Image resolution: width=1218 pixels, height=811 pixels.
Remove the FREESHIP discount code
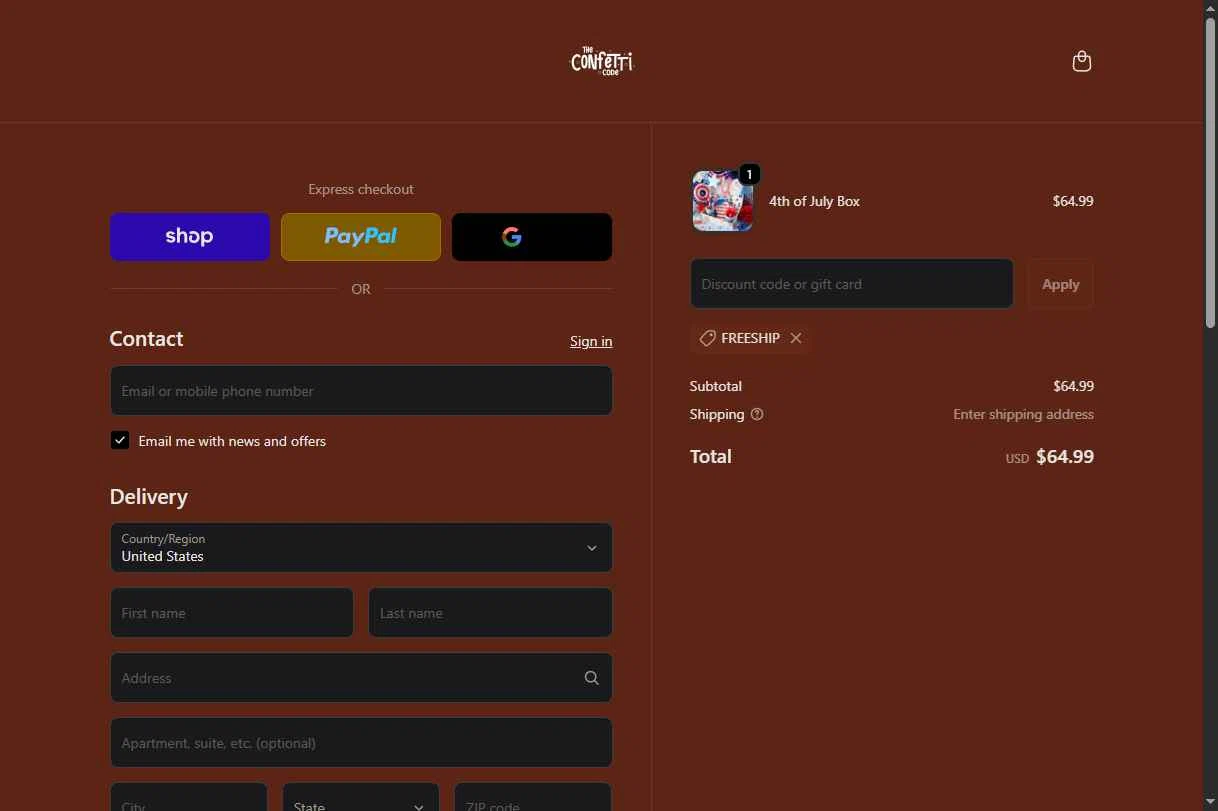tap(796, 338)
